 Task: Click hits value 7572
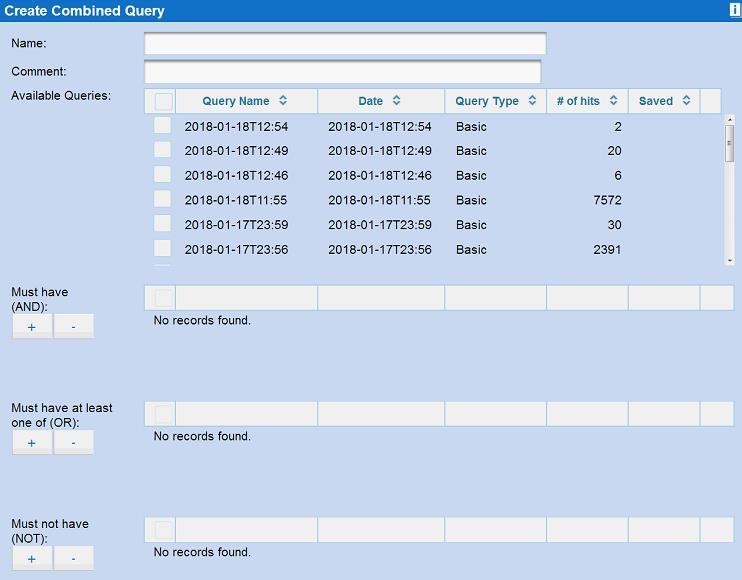pyautogui.click(x=607, y=200)
